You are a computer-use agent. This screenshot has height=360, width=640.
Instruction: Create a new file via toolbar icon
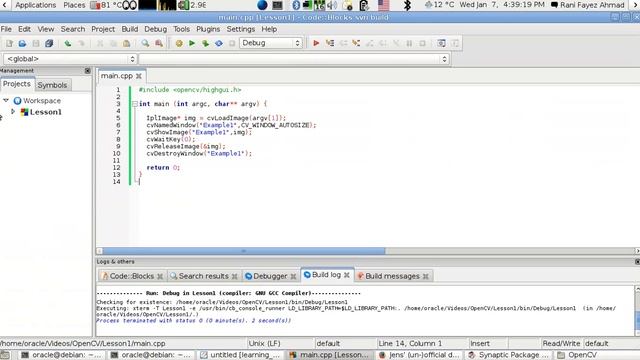(9, 43)
